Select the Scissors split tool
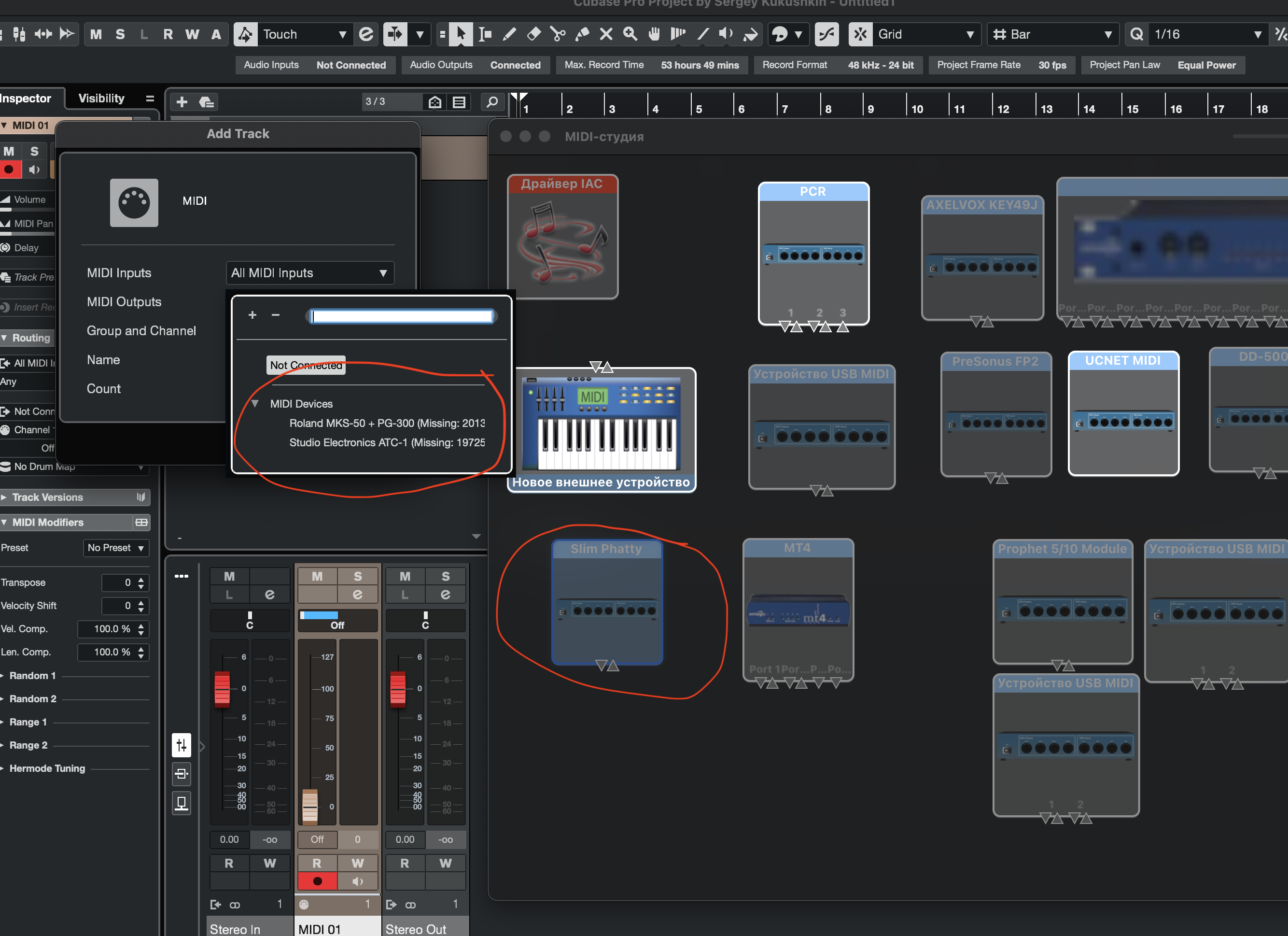Image resolution: width=1288 pixels, height=936 pixels. [558, 34]
